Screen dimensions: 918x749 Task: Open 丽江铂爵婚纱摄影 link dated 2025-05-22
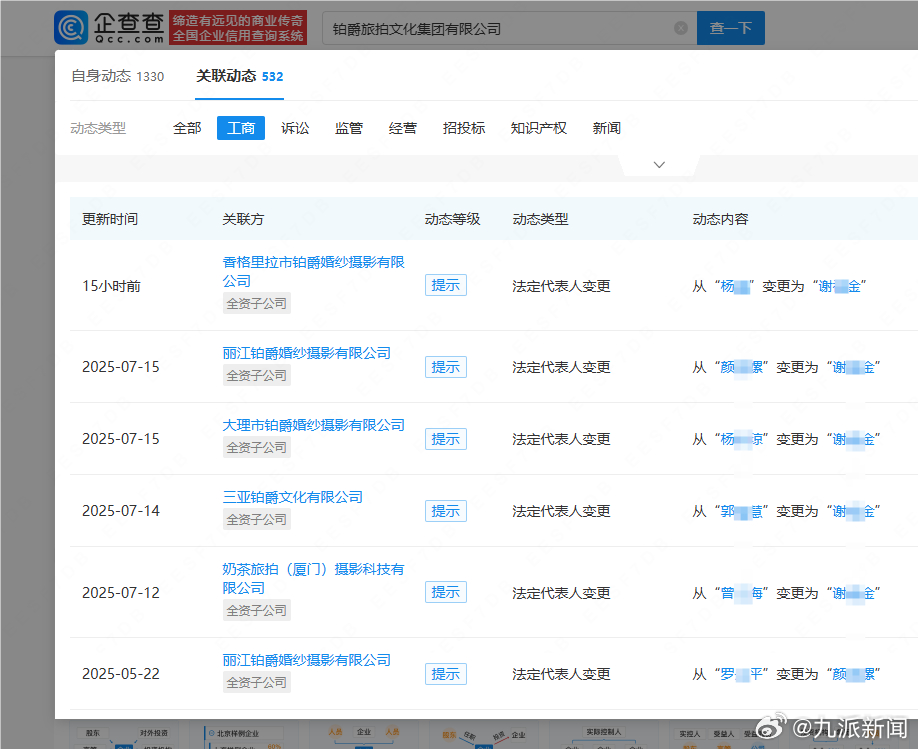(x=306, y=660)
